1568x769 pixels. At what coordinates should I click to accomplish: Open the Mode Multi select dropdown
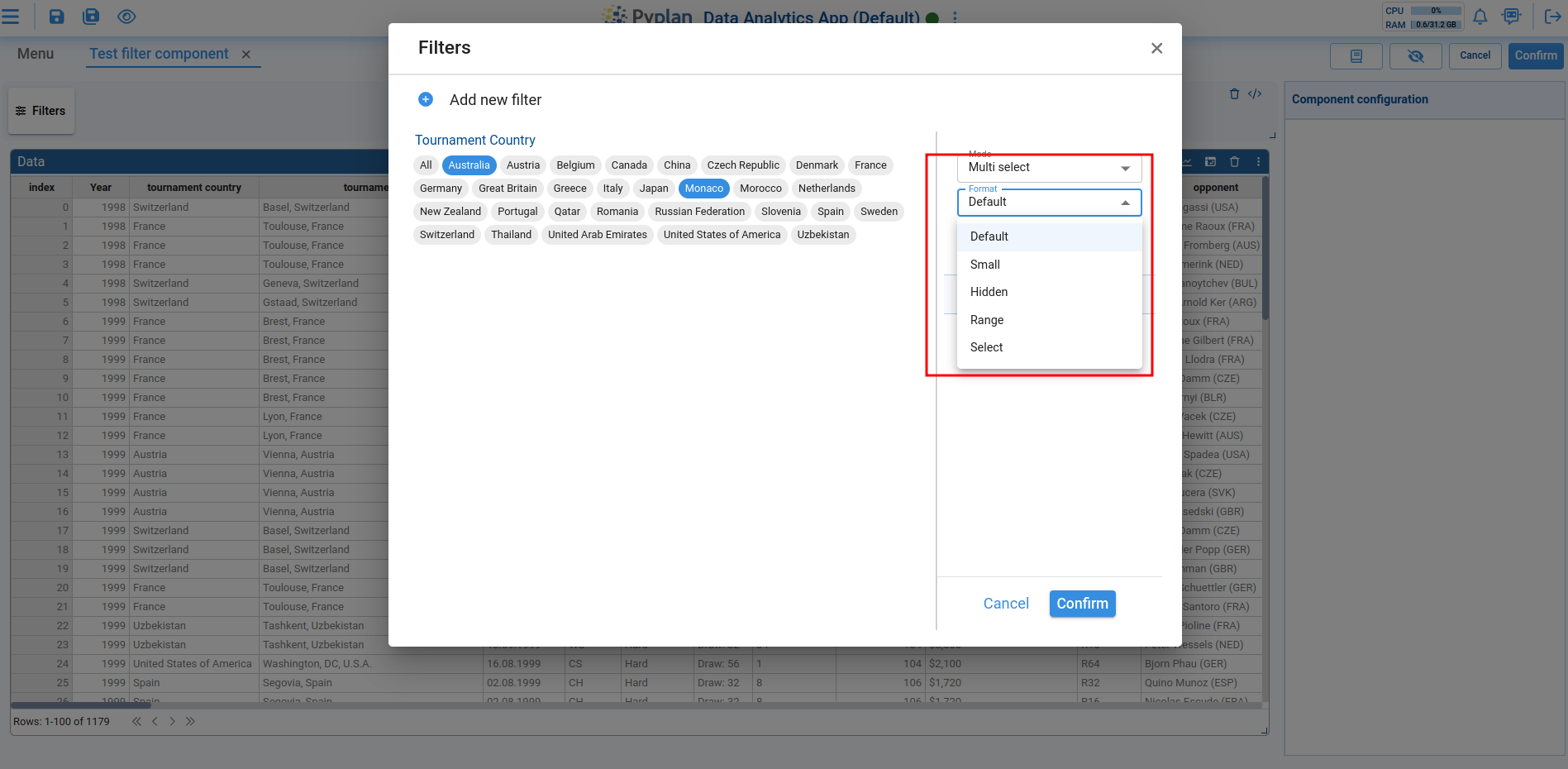[x=1048, y=168]
